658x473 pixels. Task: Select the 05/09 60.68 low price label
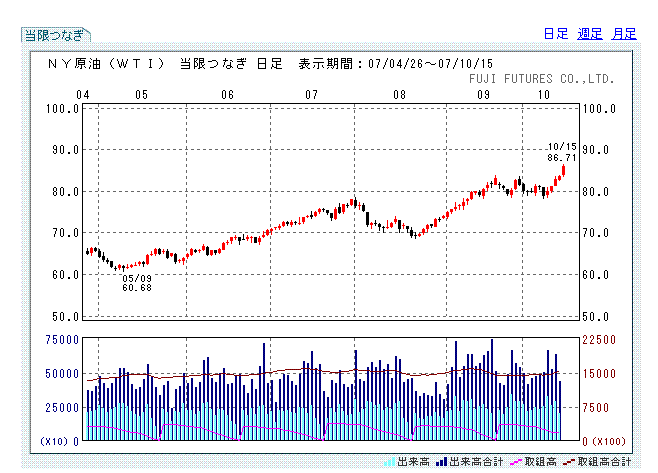click(x=137, y=283)
